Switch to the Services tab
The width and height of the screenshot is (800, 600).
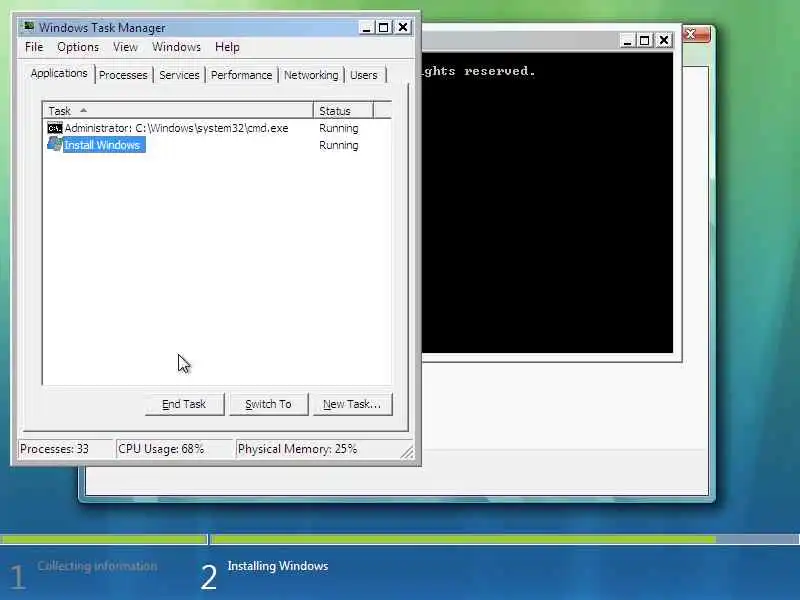pos(179,75)
